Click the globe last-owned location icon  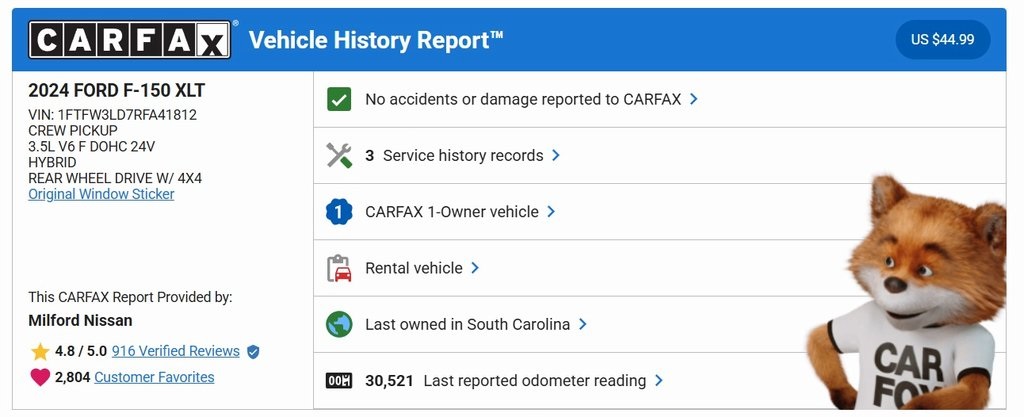(x=339, y=324)
